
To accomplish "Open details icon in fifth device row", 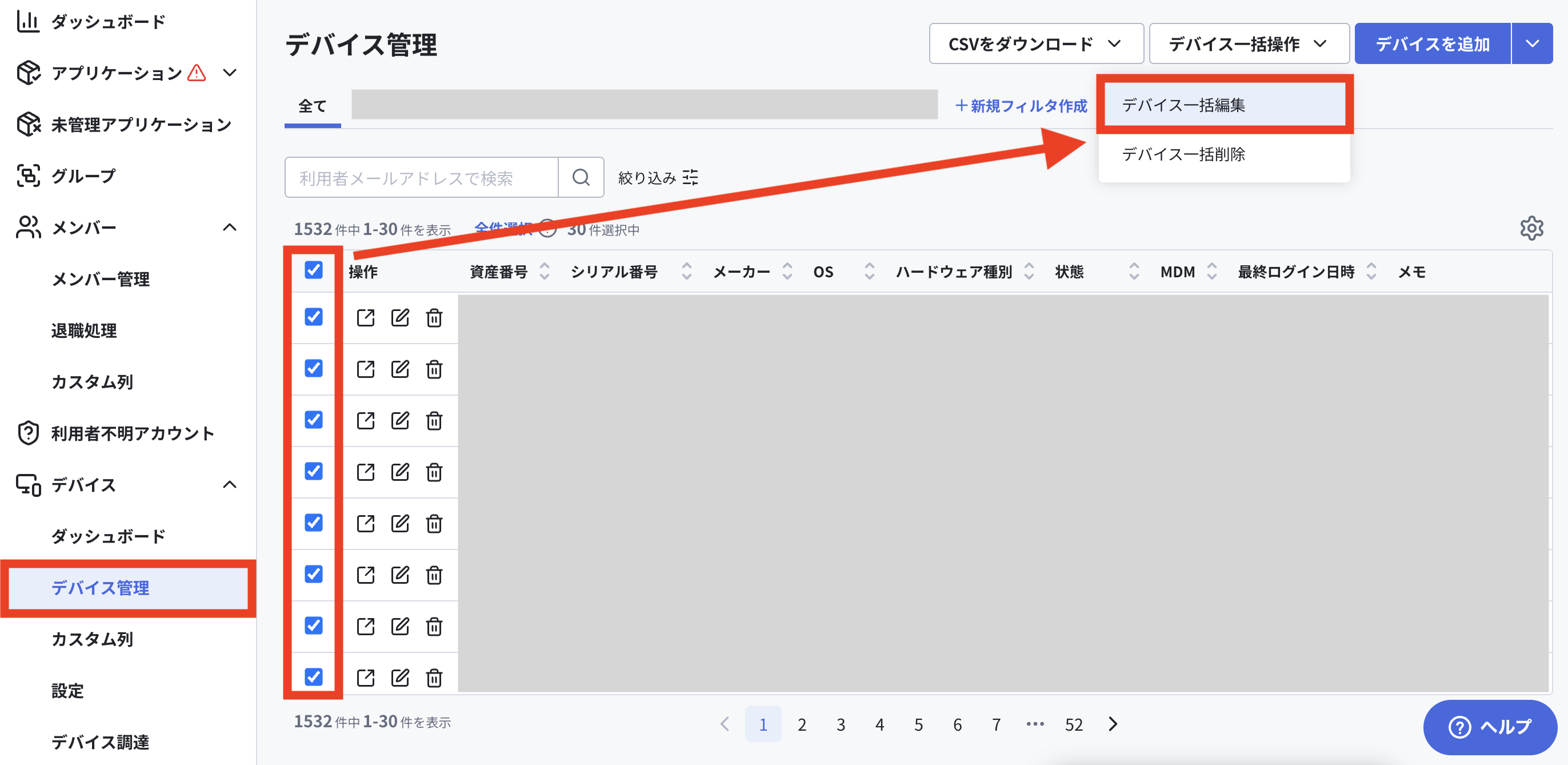I will click(365, 523).
